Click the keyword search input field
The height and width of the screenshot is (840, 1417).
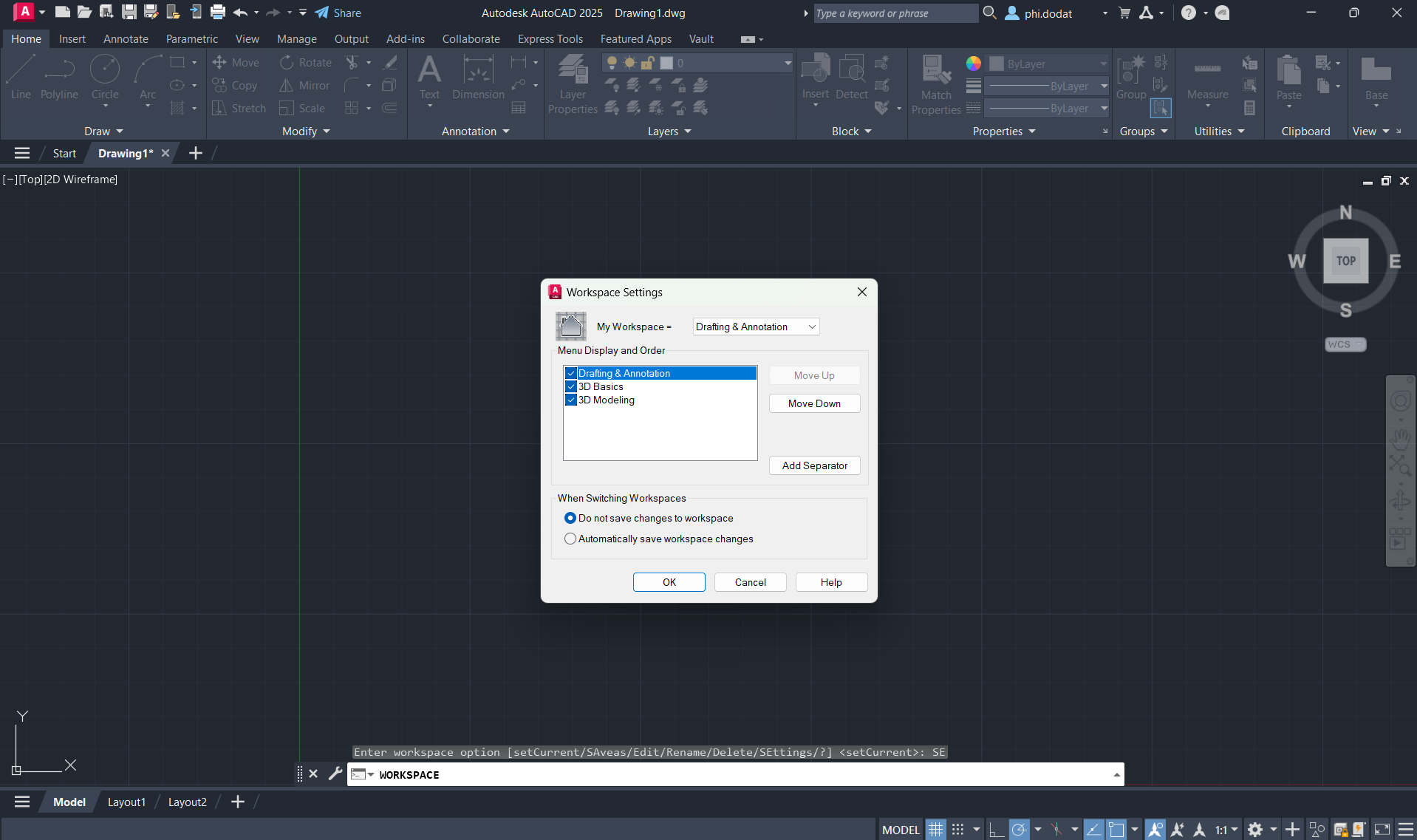(895, 13)
